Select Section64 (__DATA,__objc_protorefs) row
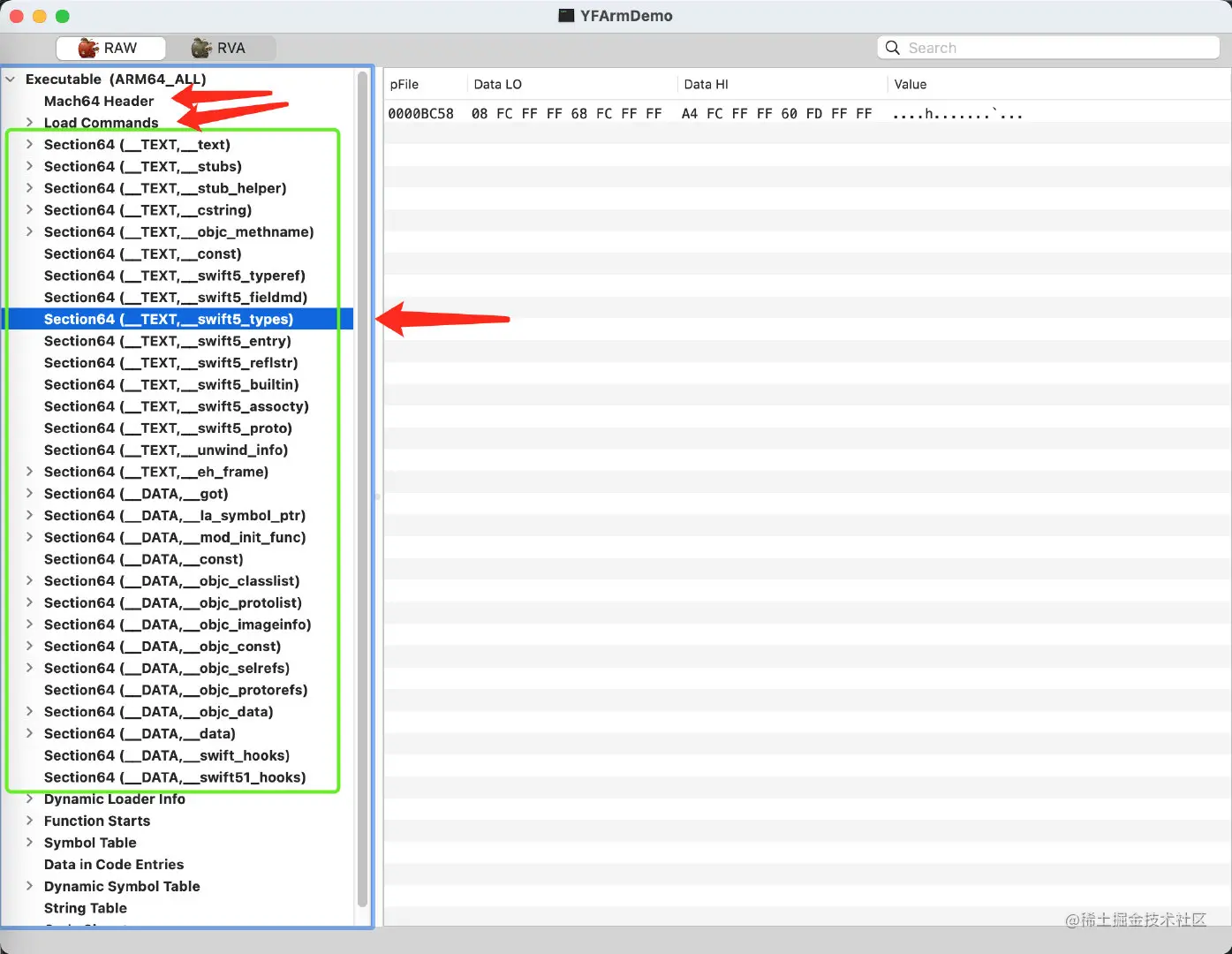Viewport: 1232px width, 954px height. tap(178, 690)
